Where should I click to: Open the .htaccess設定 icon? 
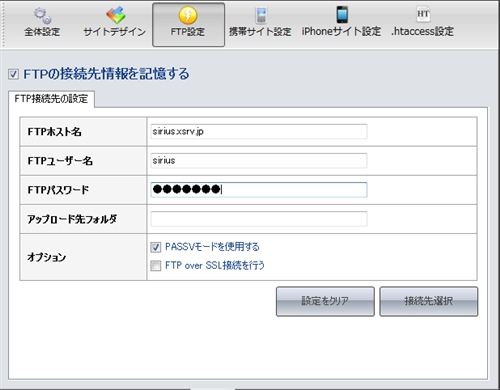(x=423, y=15)
